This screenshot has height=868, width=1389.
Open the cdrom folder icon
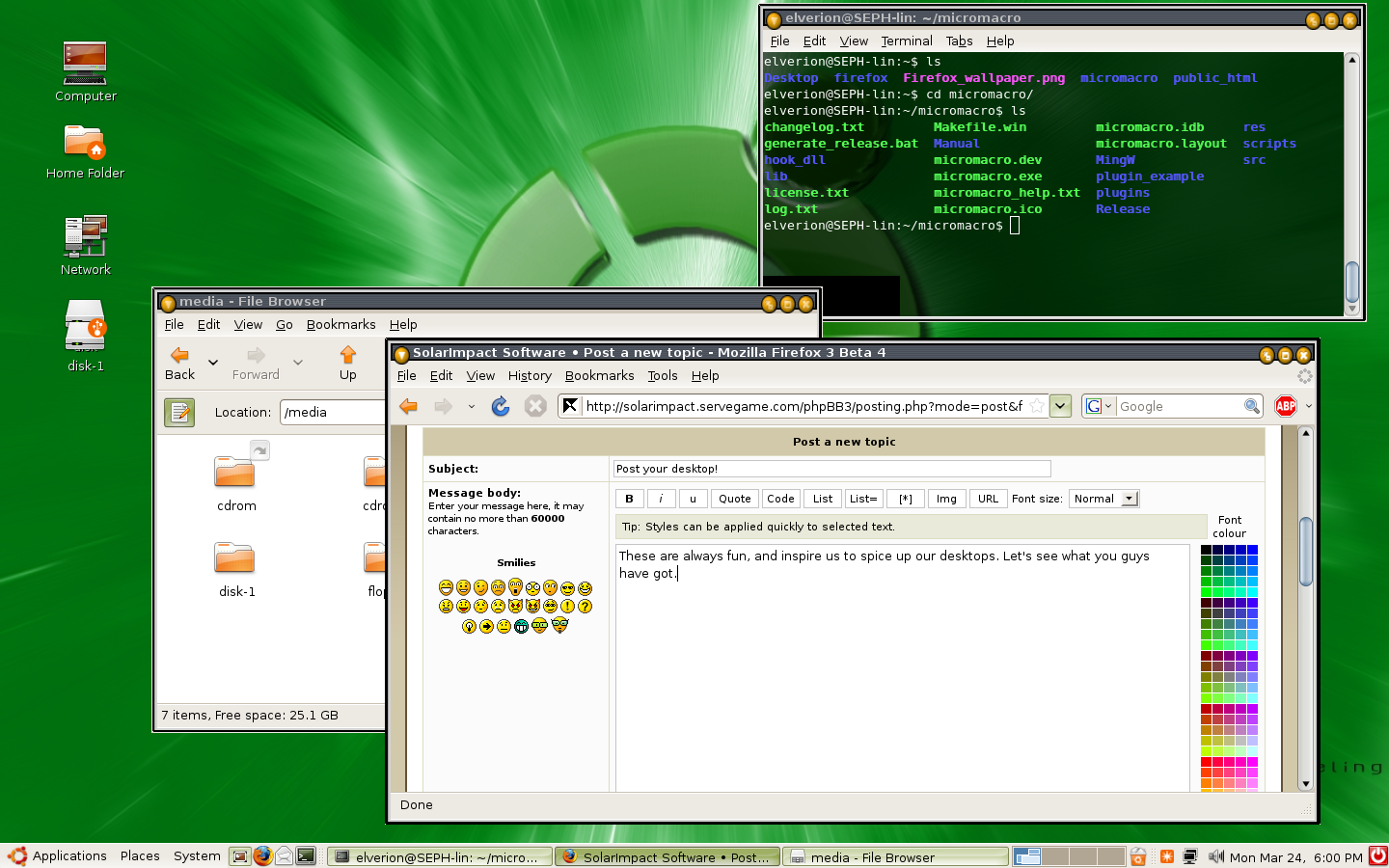[234, 472]
